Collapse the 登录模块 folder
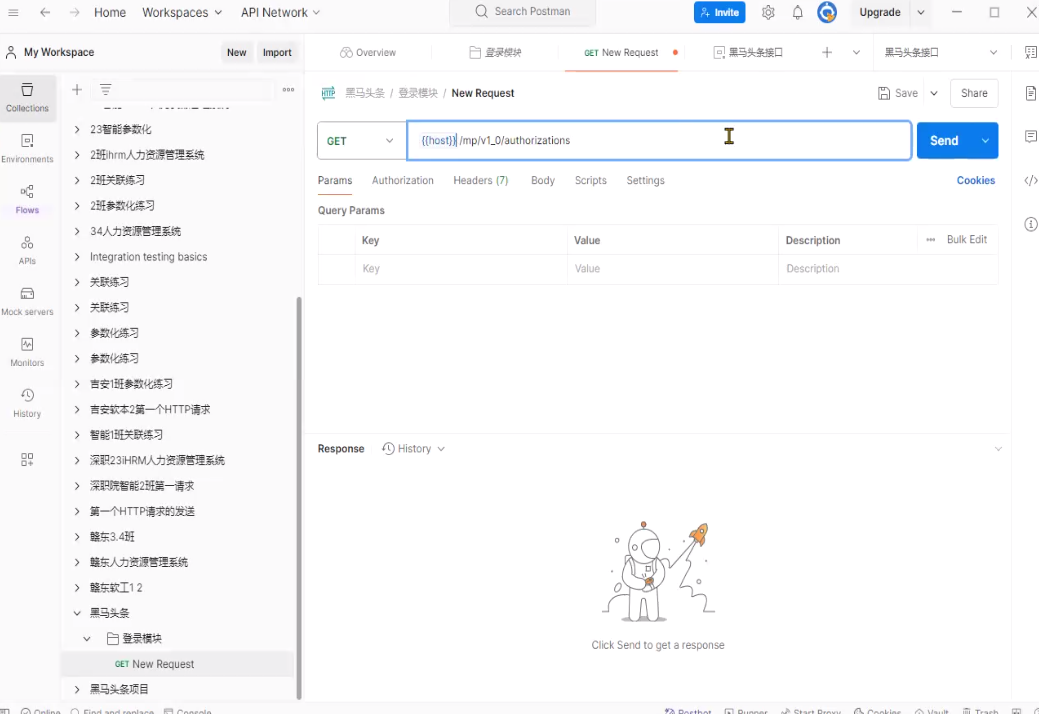 [87, 638]
